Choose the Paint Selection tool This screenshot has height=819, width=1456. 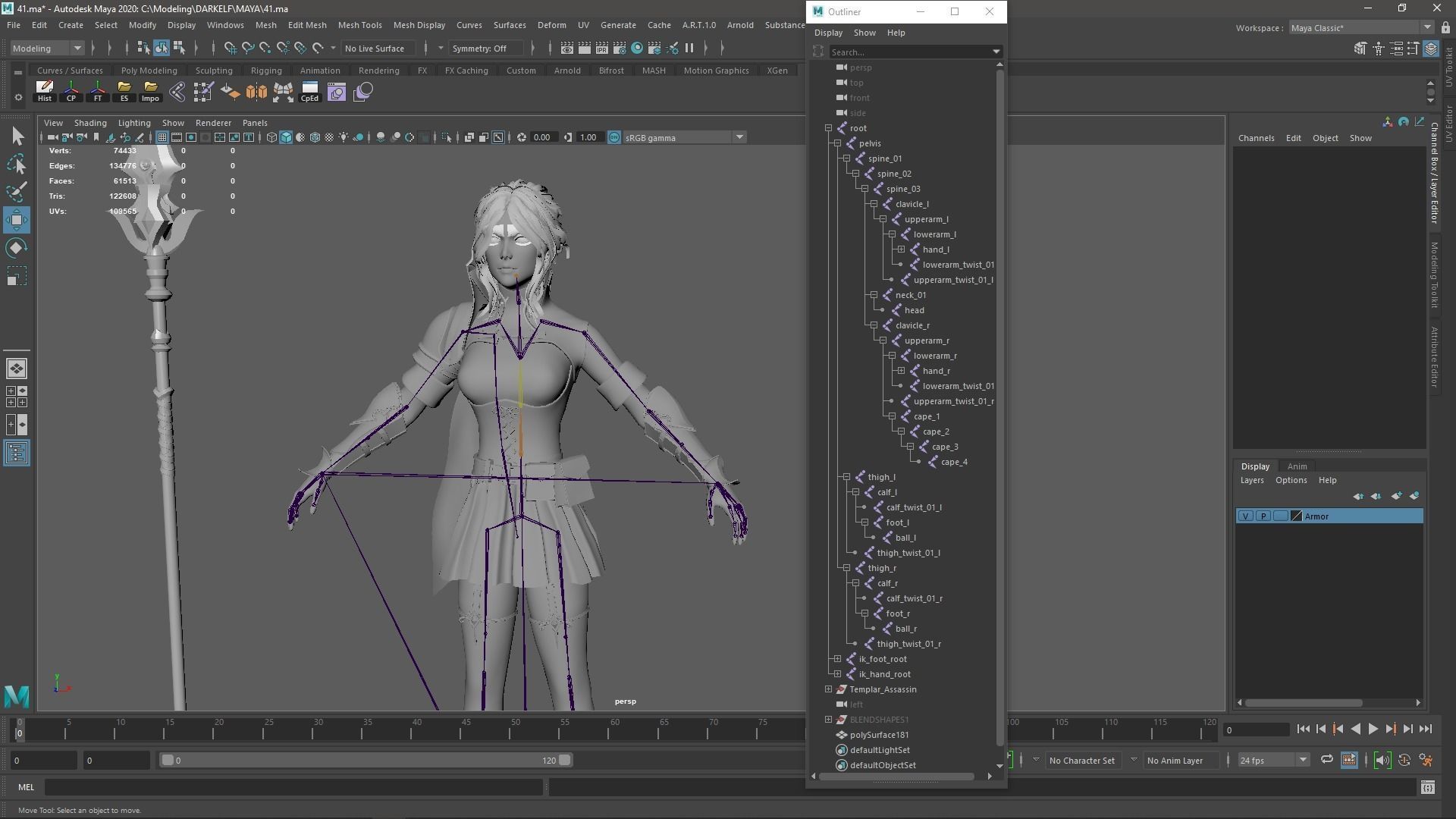tap(17, 192)
